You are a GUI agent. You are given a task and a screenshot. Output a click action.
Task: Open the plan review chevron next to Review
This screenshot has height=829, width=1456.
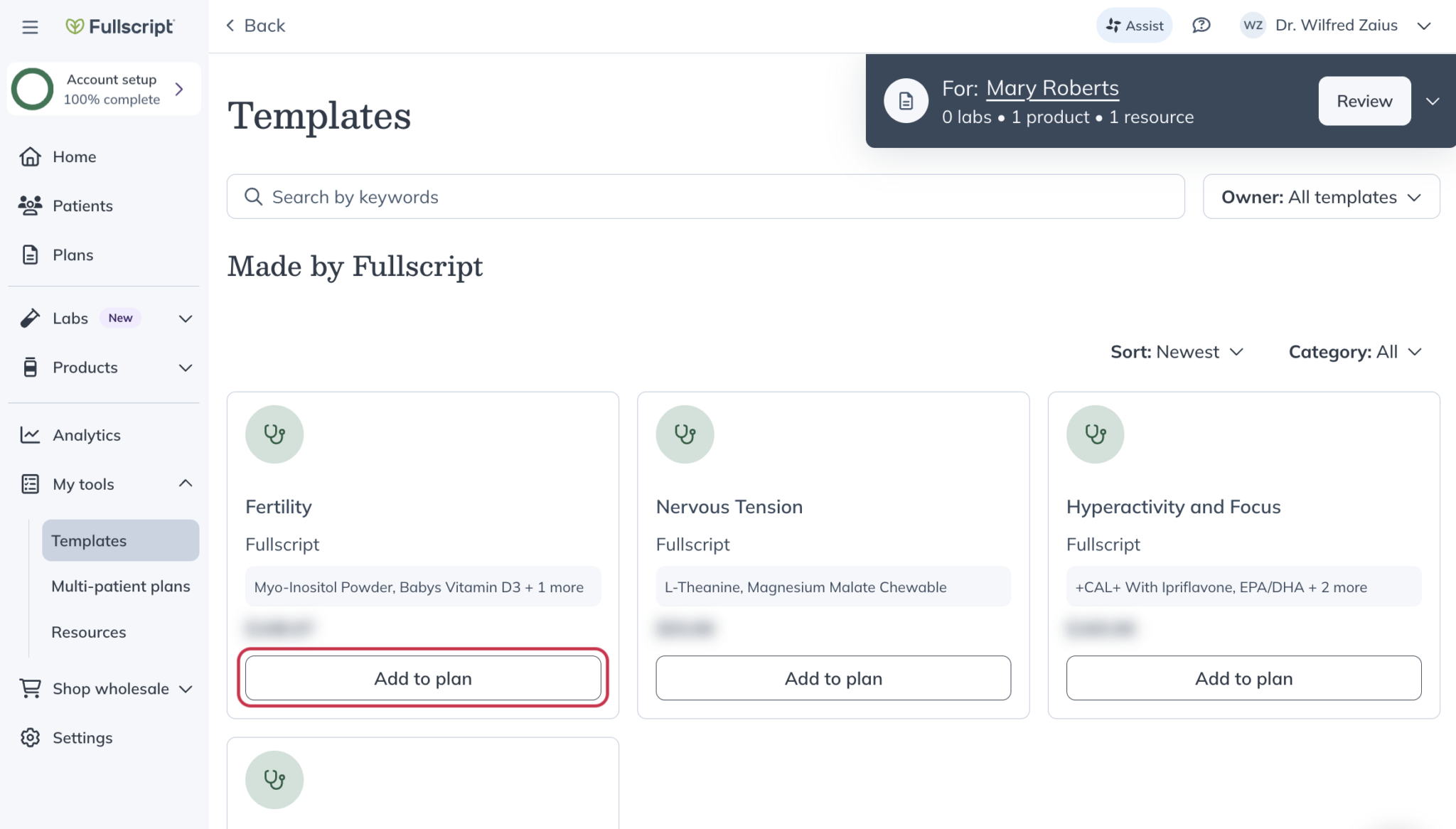(1433, 101)
